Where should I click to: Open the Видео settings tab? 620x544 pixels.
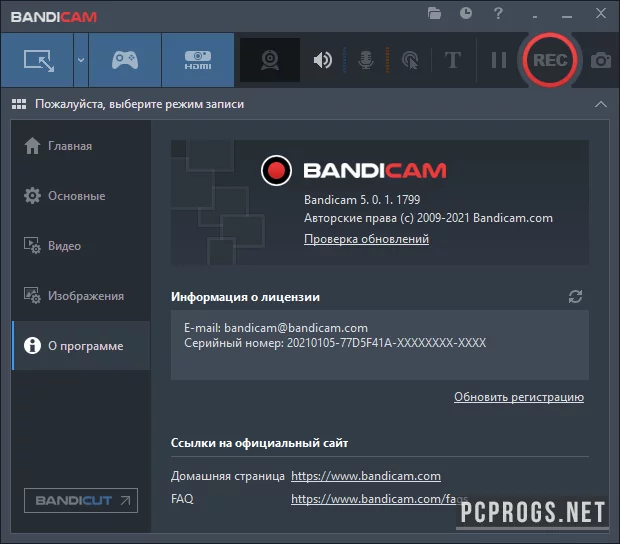click(81, 246)
